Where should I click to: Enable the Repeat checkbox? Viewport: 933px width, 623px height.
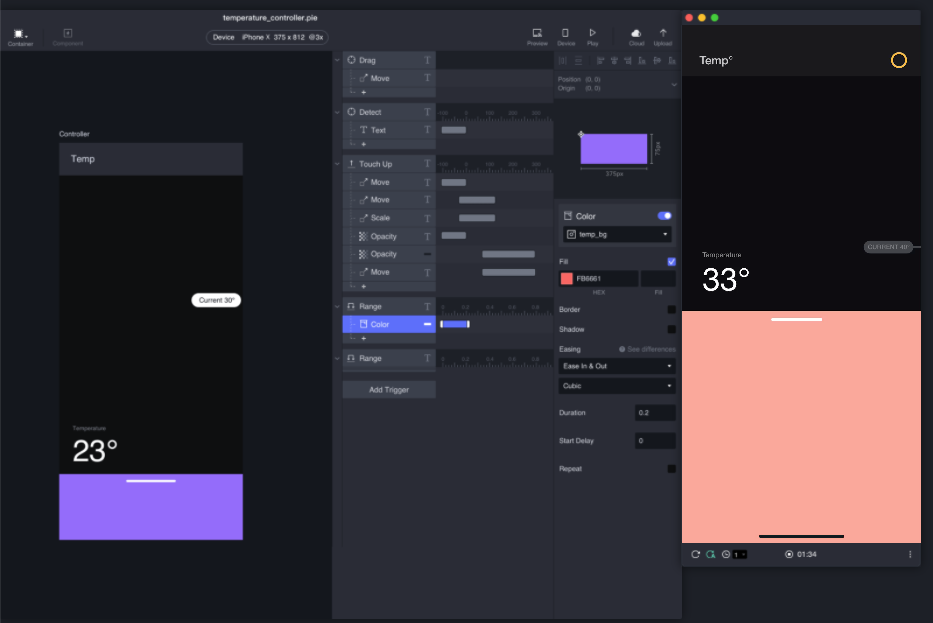click(x=671, y=469)
